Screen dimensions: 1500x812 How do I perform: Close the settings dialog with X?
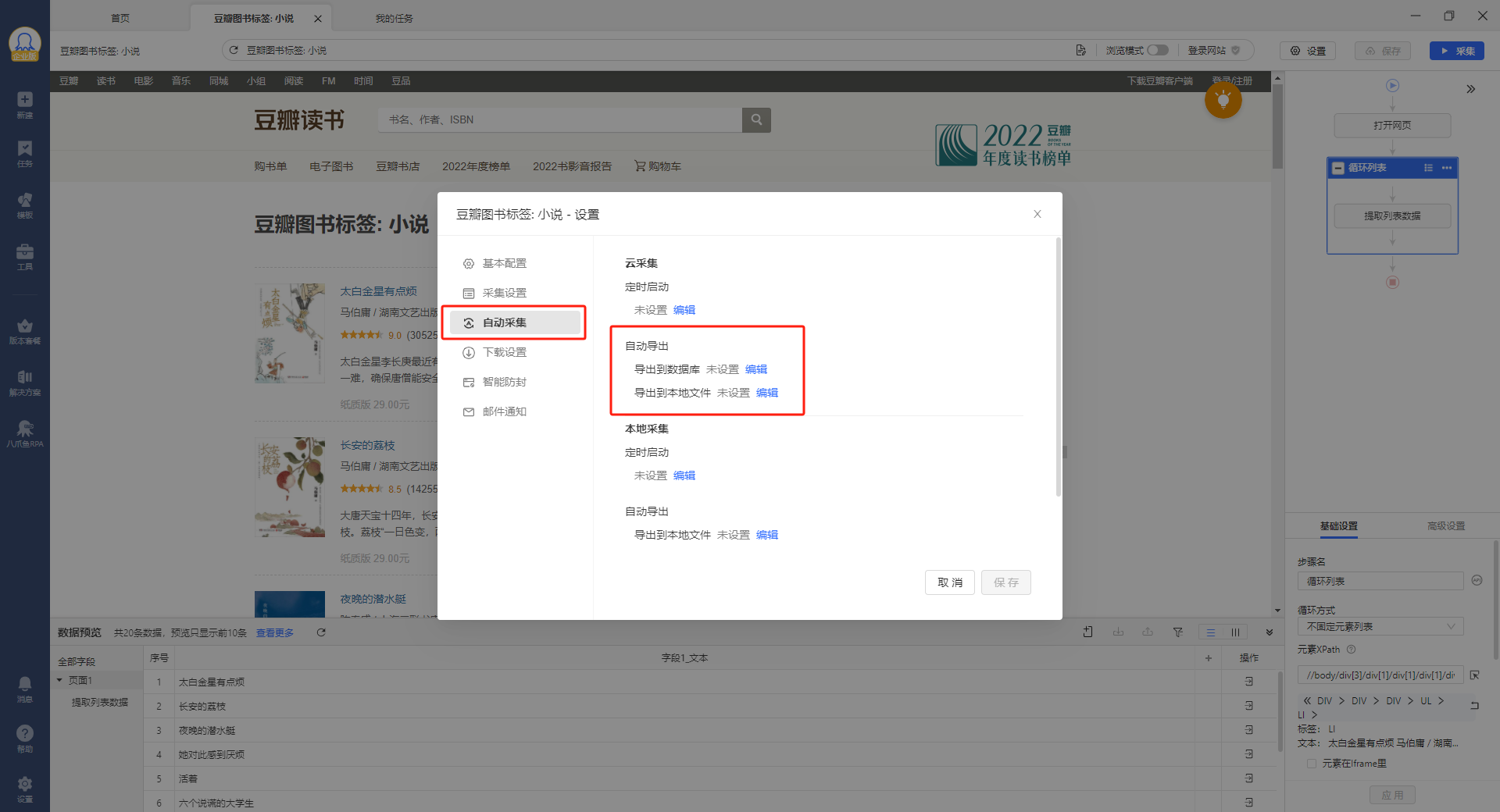(x=1037, y=214)
